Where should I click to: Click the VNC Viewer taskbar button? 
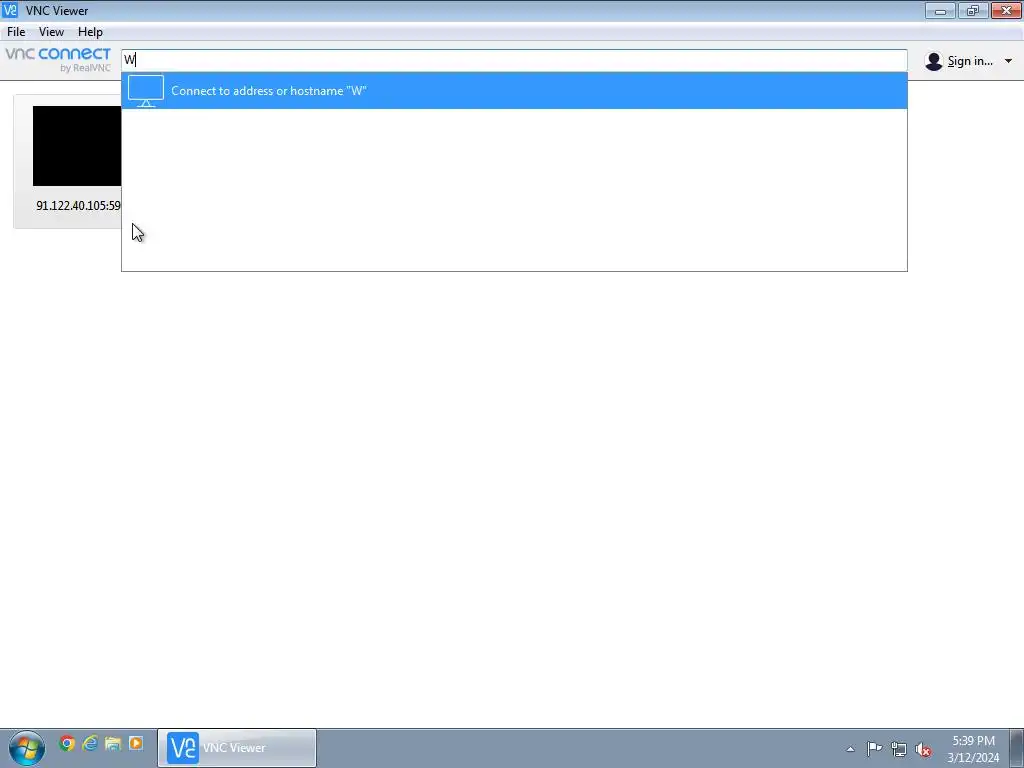[237, 748]
